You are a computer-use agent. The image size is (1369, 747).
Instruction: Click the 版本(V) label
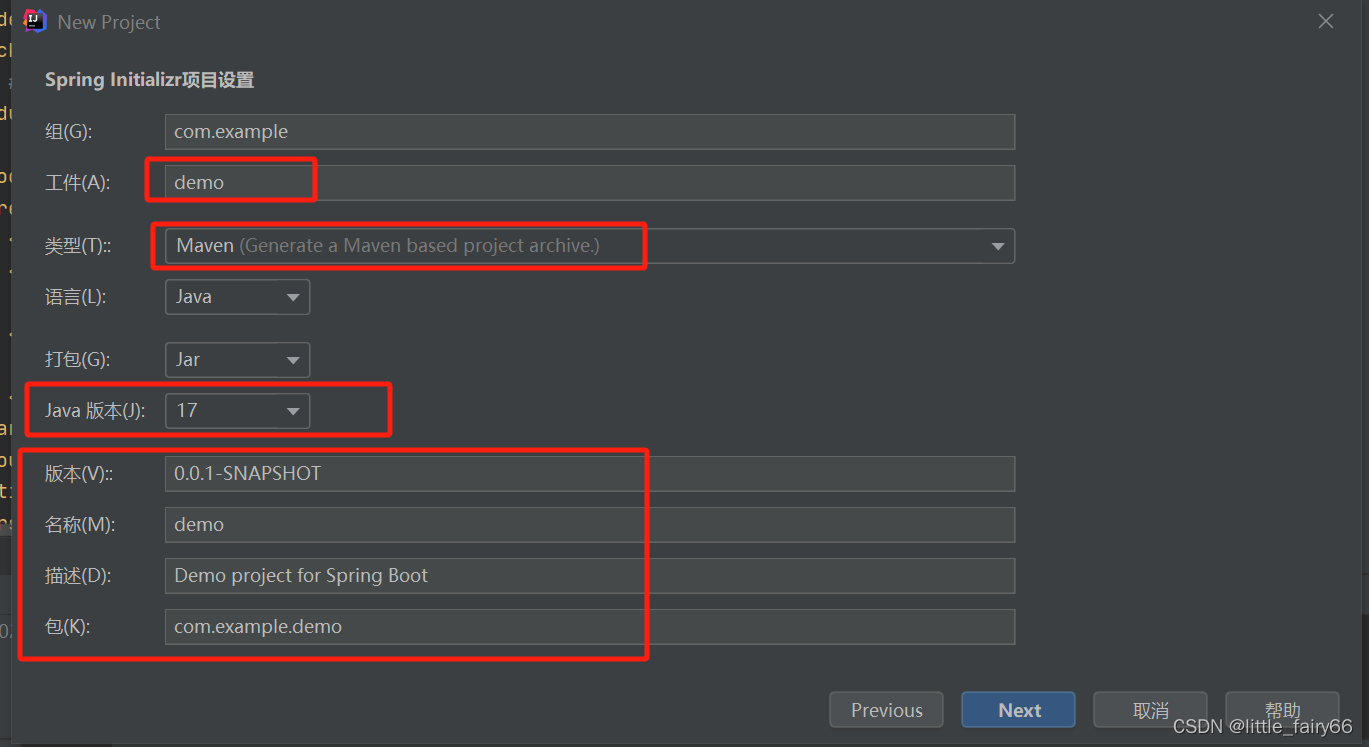pos(79,474)
